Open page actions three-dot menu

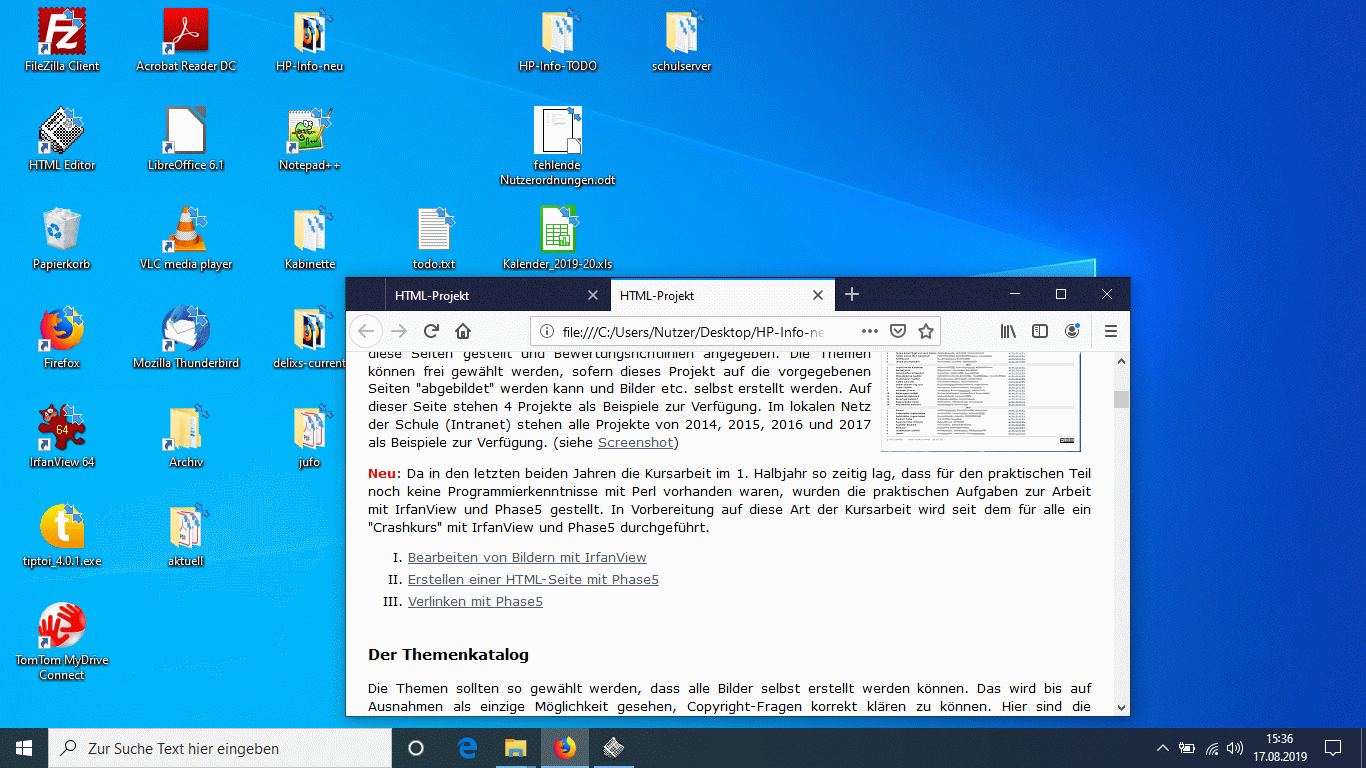pyautogui.click(x=869, y=331)
